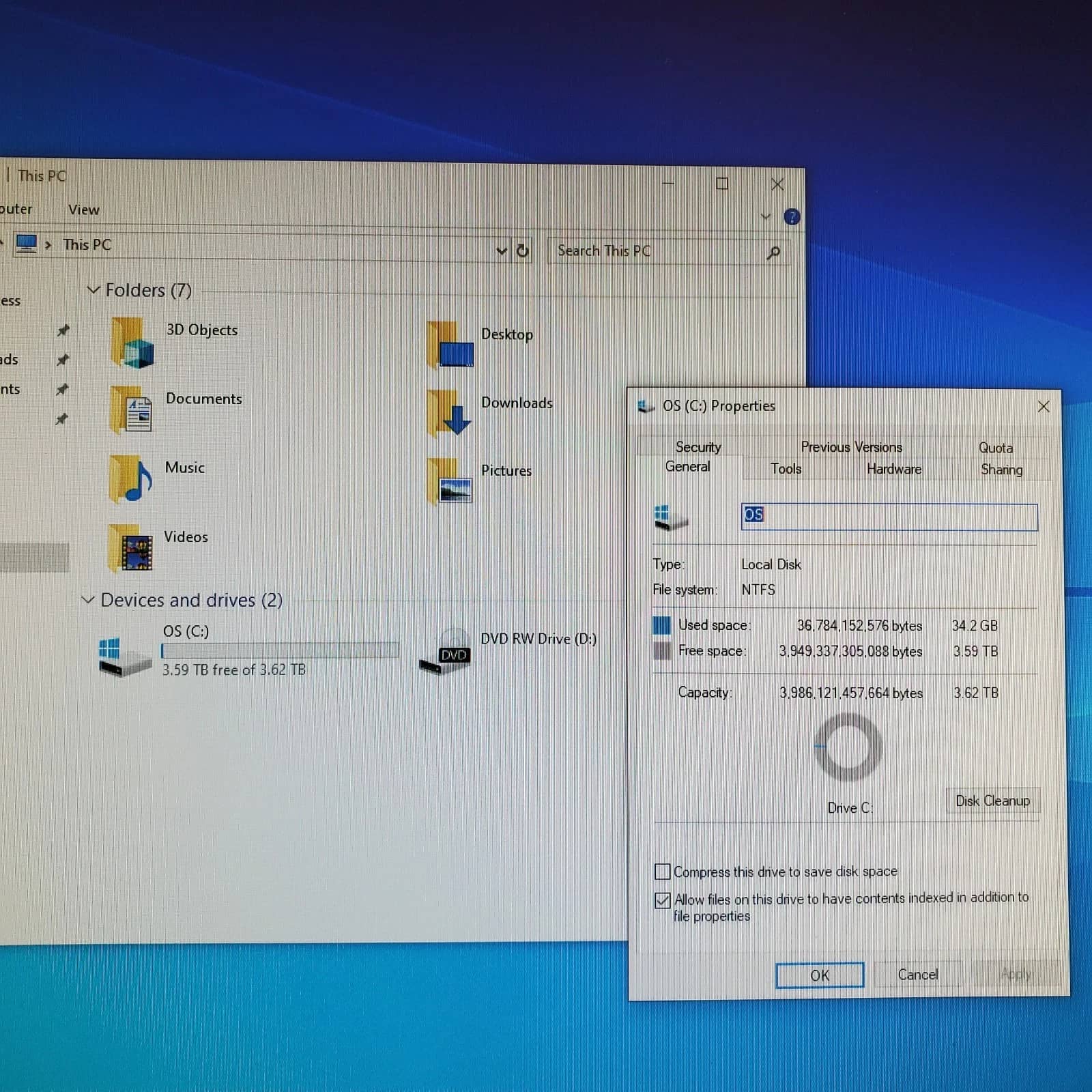Open the Downloads folder icon
Screen dimensions: 1092x1092
[x=449, y=413]
